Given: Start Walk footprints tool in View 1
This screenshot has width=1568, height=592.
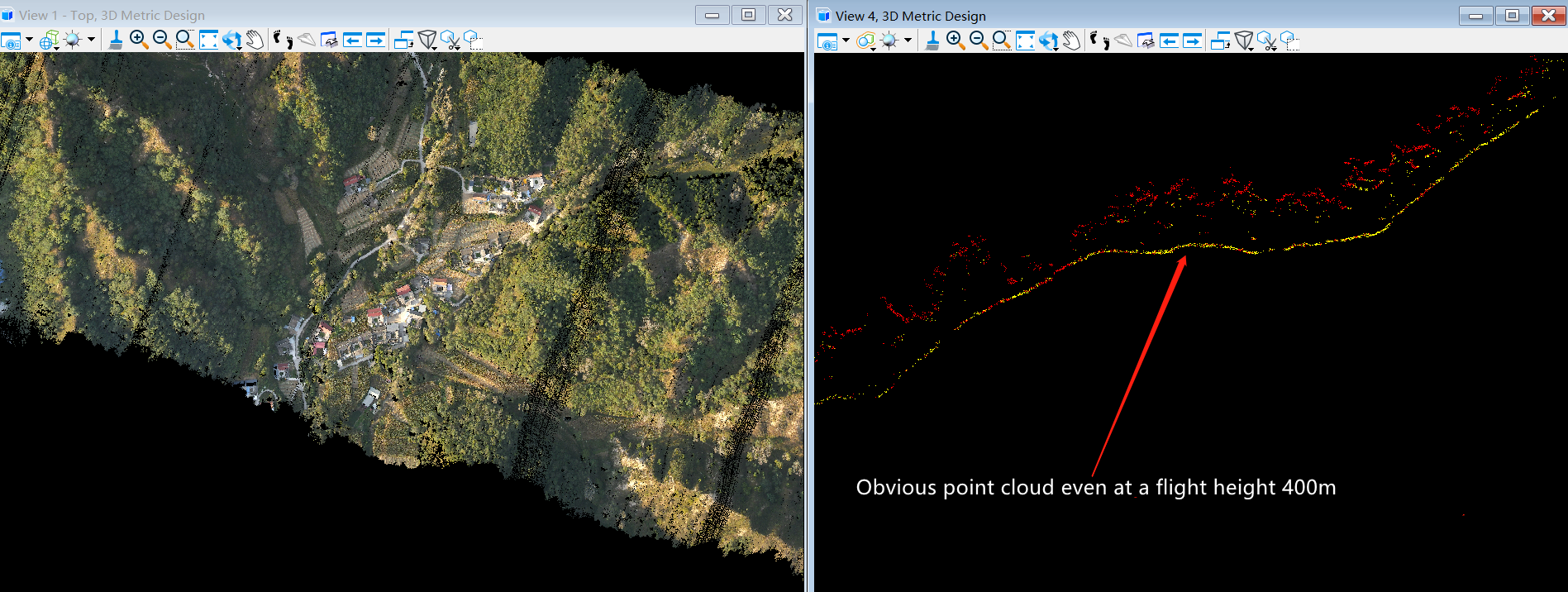Looking at the screenshot, I should coord(283,40).
